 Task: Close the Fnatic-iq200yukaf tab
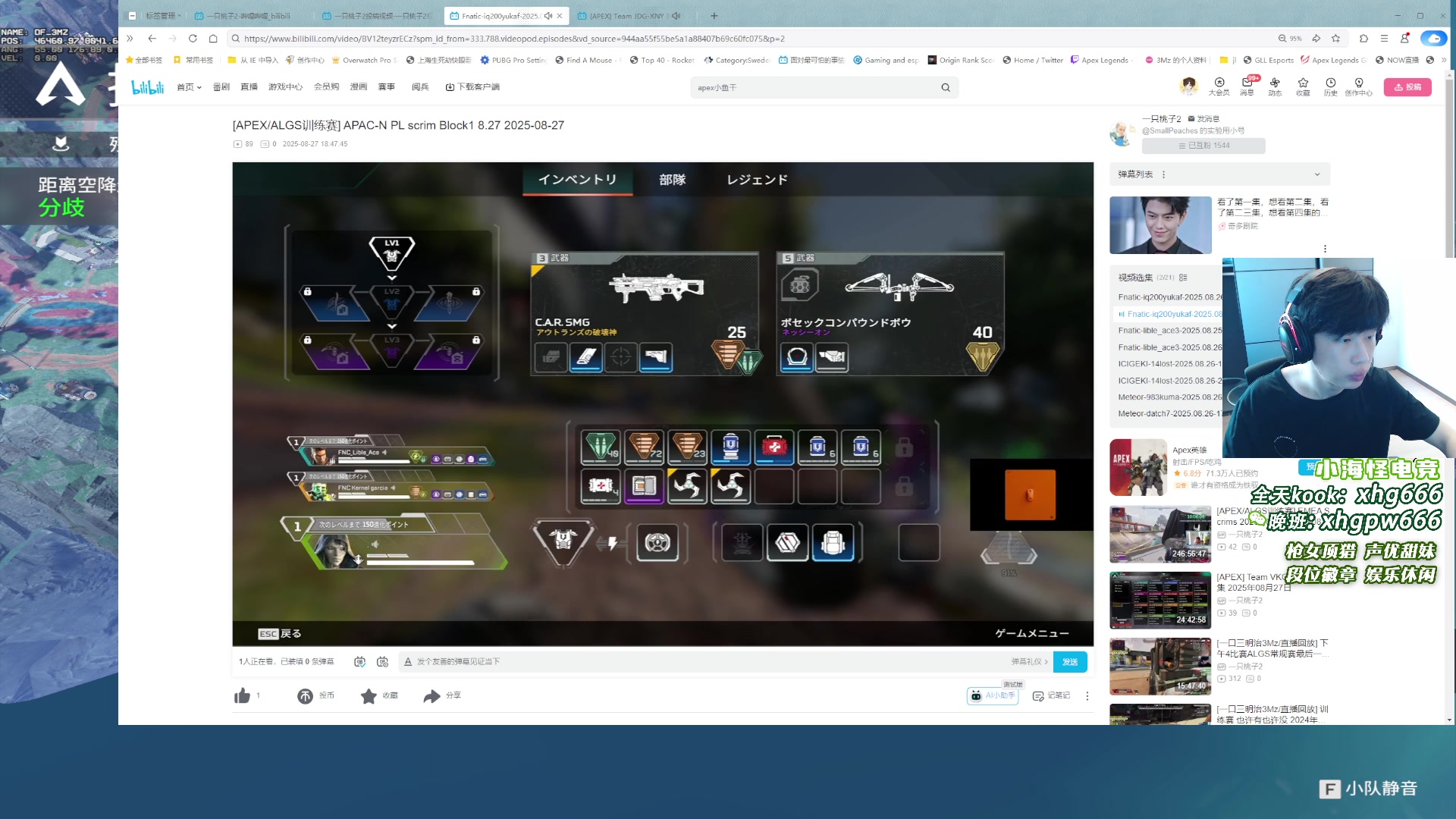(560, 15)
